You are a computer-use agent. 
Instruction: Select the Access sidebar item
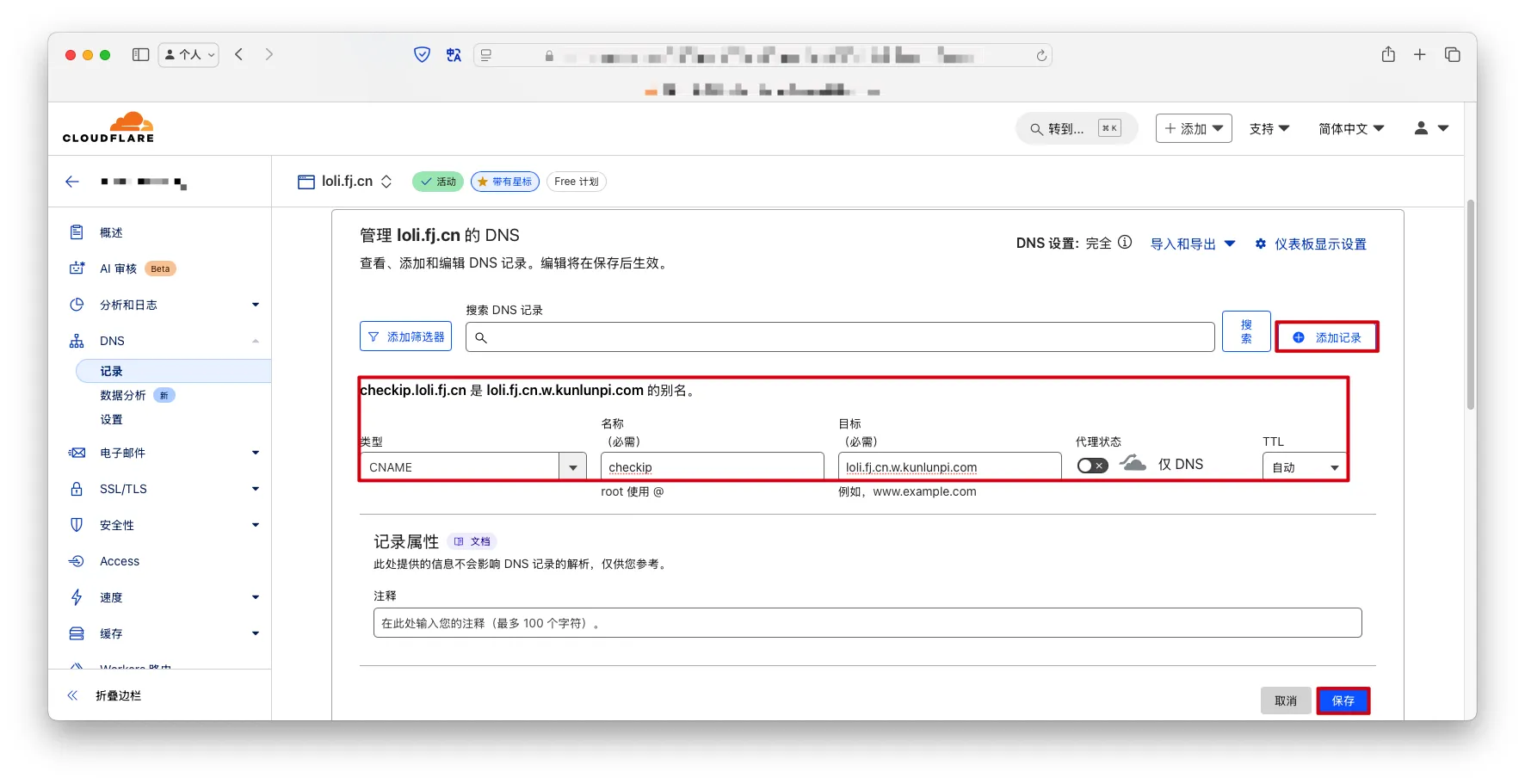click(120, 561)
